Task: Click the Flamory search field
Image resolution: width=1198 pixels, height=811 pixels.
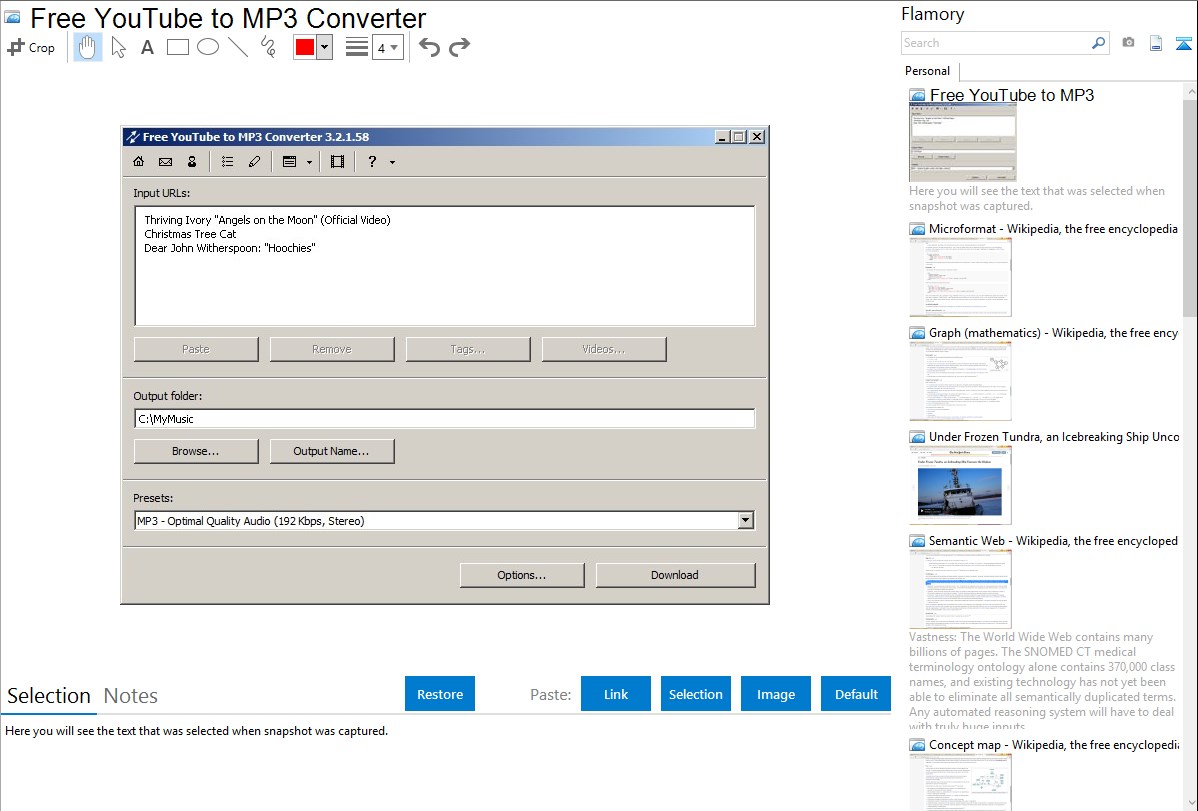Action: pos(996,43)
